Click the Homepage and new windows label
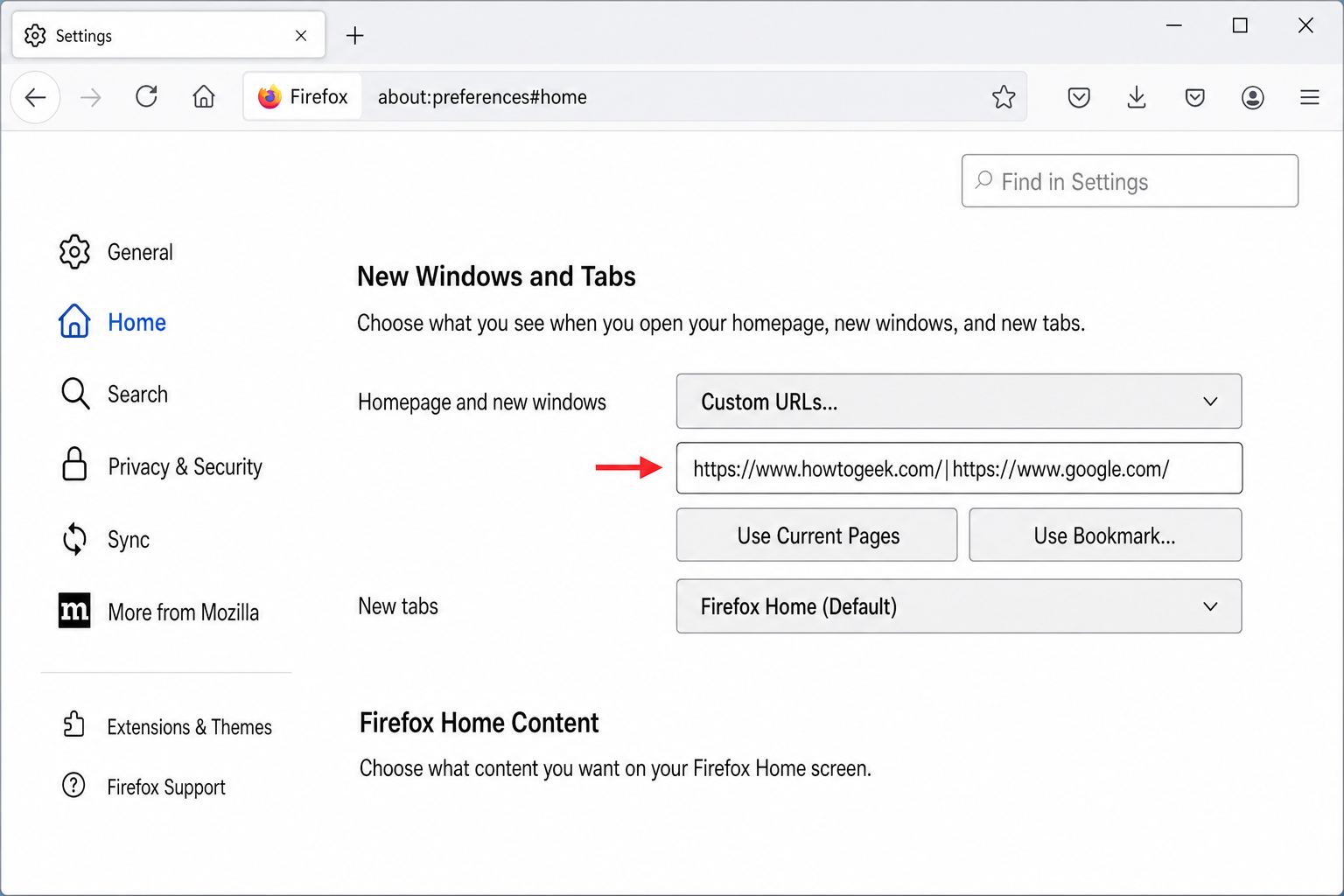This screenshot has width=1344, height=896. point(482,402)
